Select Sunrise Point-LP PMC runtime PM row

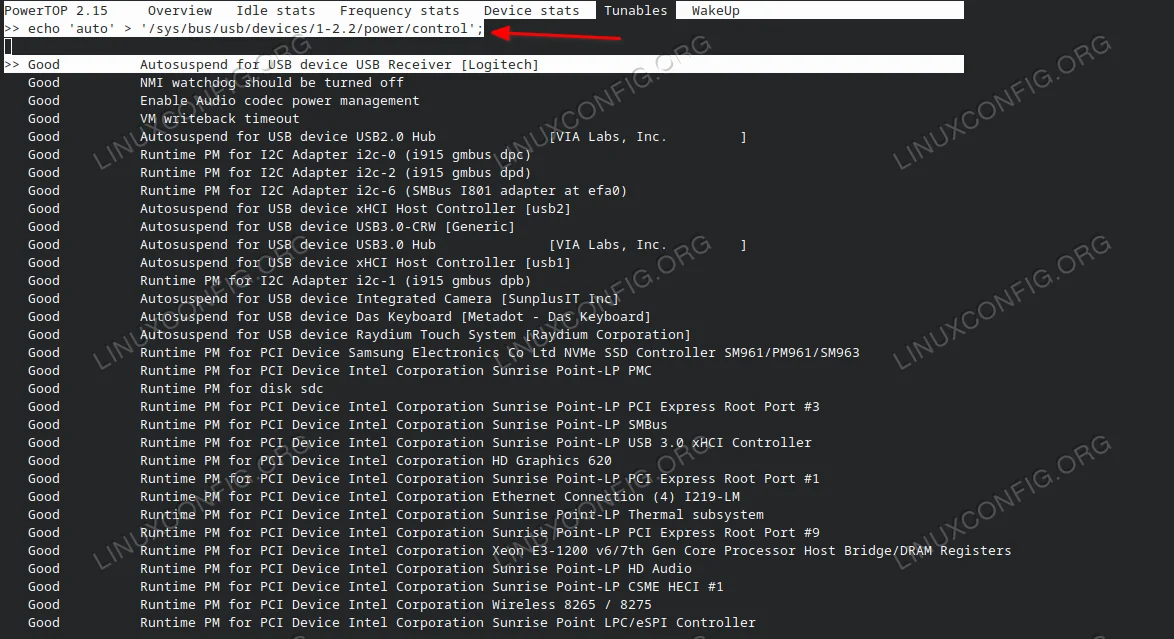[x=339, y=370]
